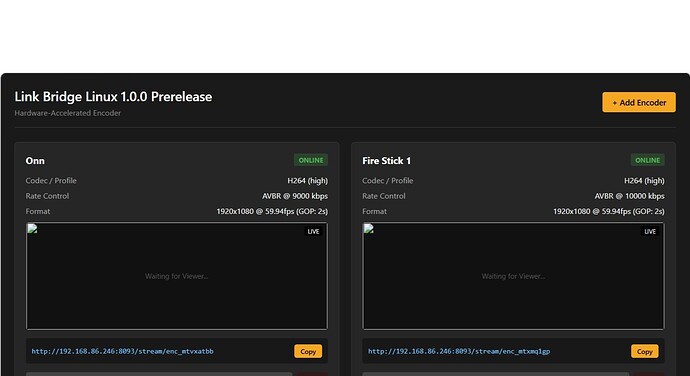The image size is (690, 376).
Task: Click the LIVE badge on Fire Stick 1 preview
Action: (650, 232)
